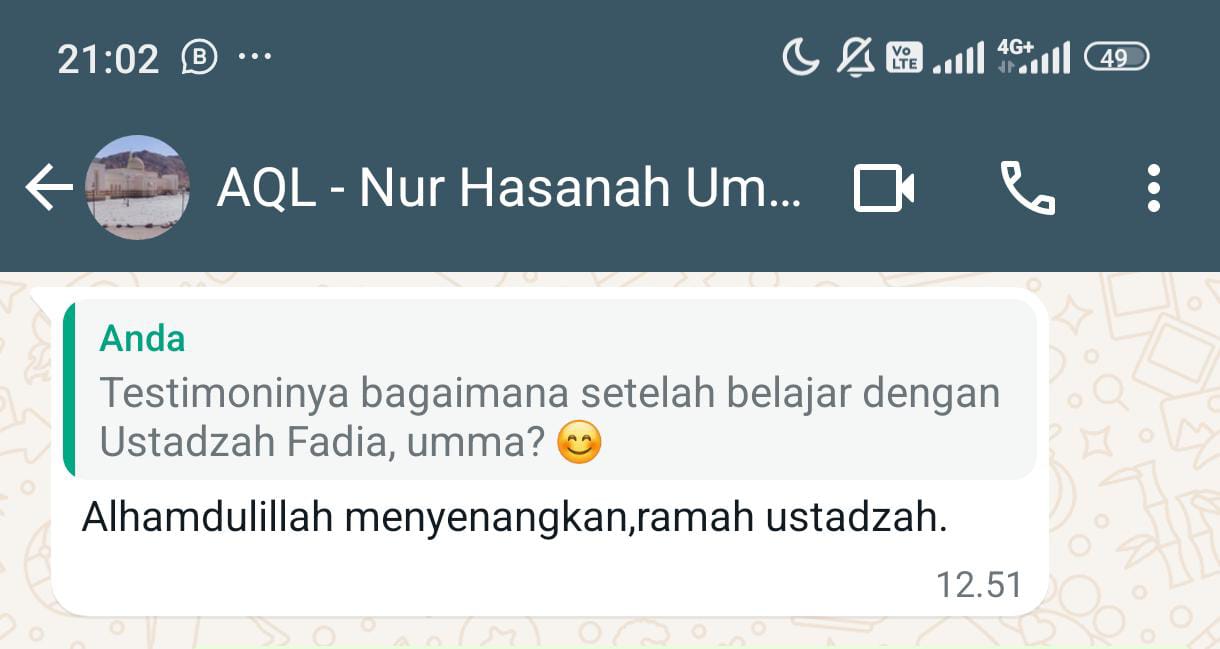Tap the smiling emoji in quoted message
This screenshot has height=649, width=1220.
[x=579, y=443]
